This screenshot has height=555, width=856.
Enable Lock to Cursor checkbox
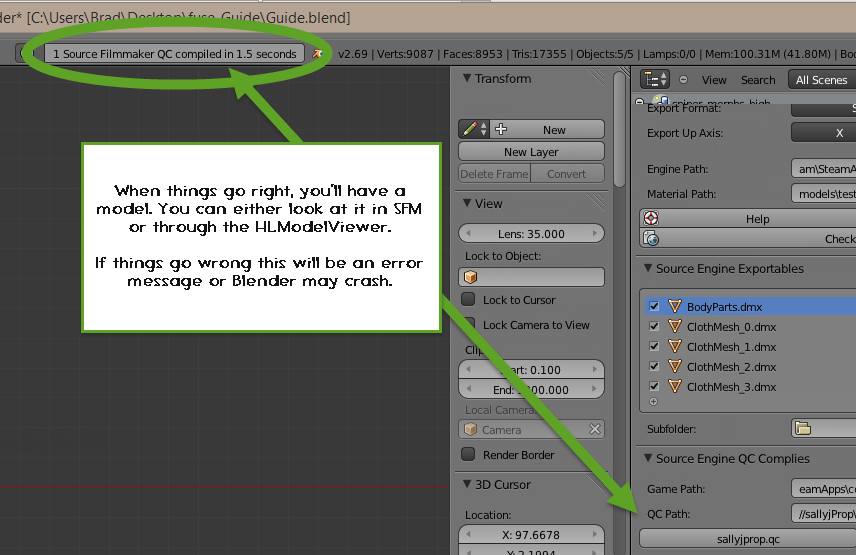tap(468, 299)
